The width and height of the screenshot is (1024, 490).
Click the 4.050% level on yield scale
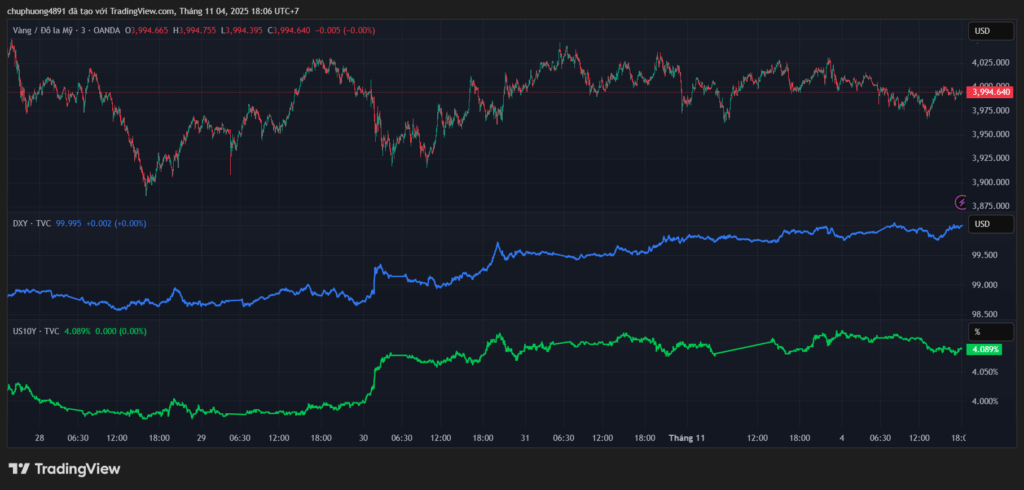click(x=984, y=372)
